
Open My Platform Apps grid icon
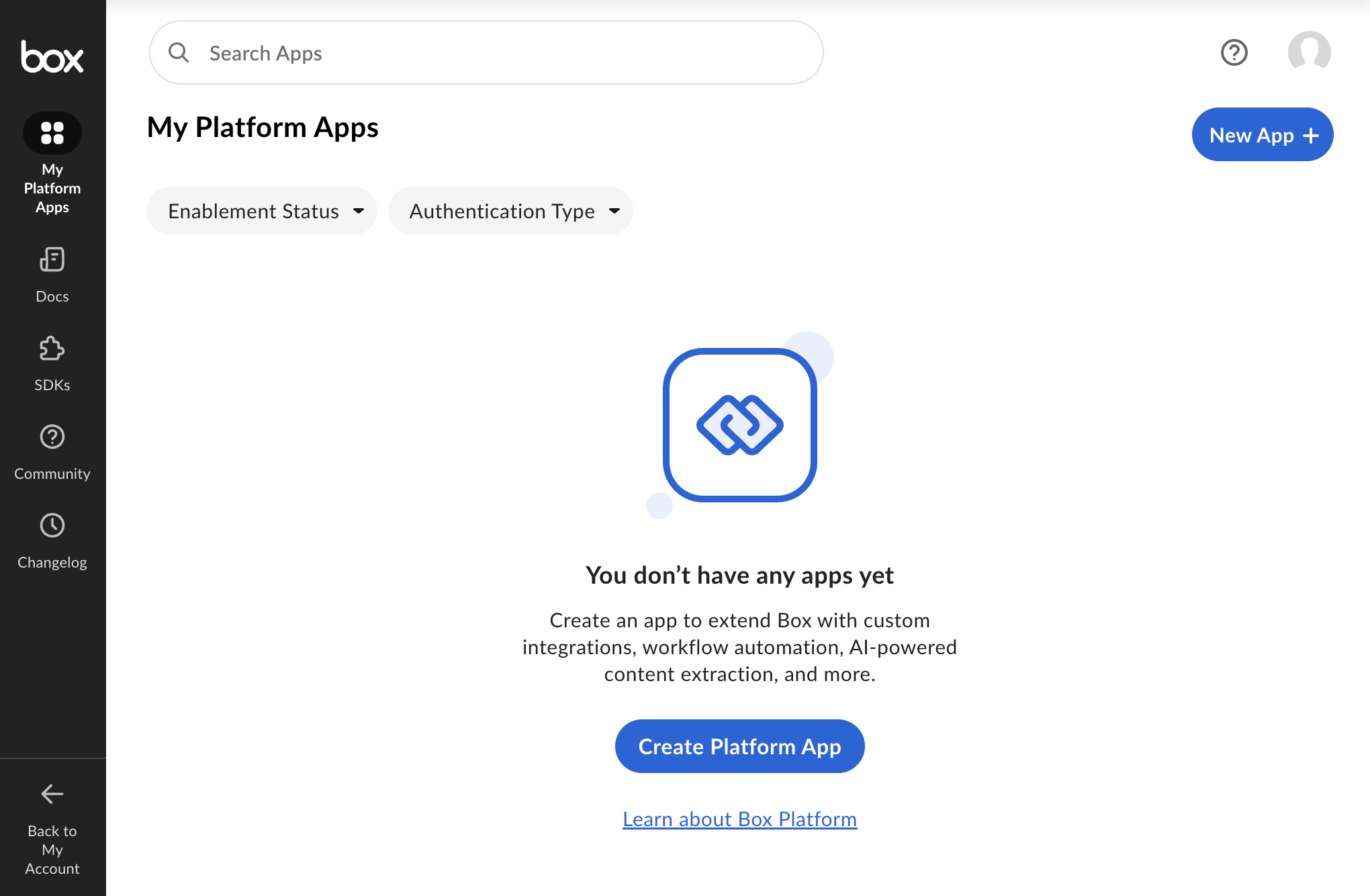pyautogui.click(x=52, y=132)
